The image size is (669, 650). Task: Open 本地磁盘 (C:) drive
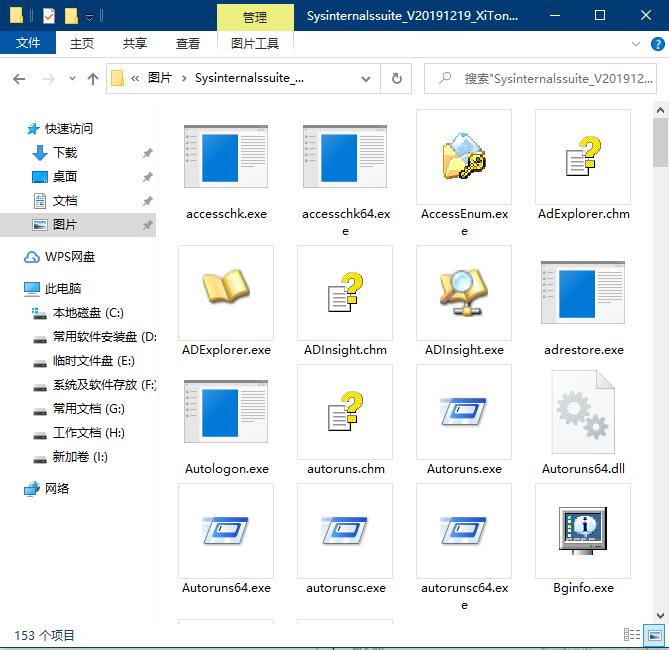click(x=88, y=312)
